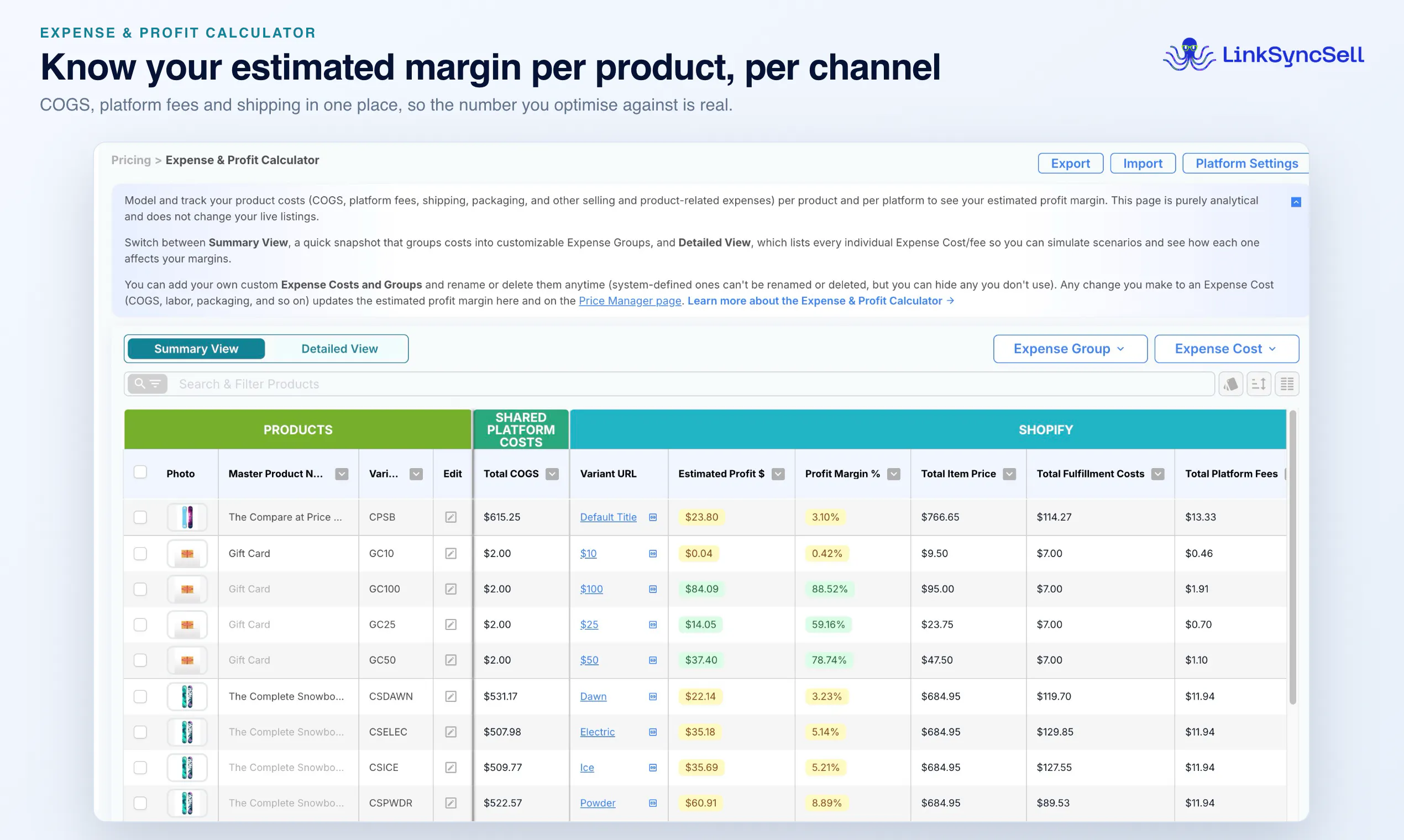Open Master Product Name column dropdown arrow

[342, 474]
